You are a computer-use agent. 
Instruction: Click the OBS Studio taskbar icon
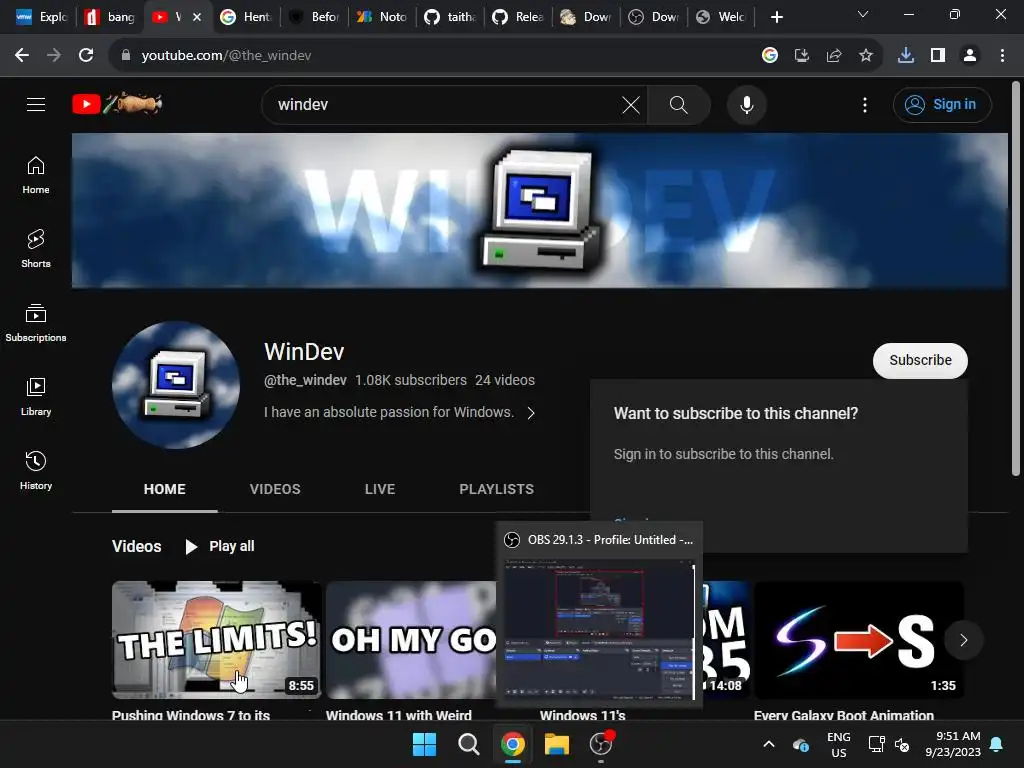[x=601, y=744]
